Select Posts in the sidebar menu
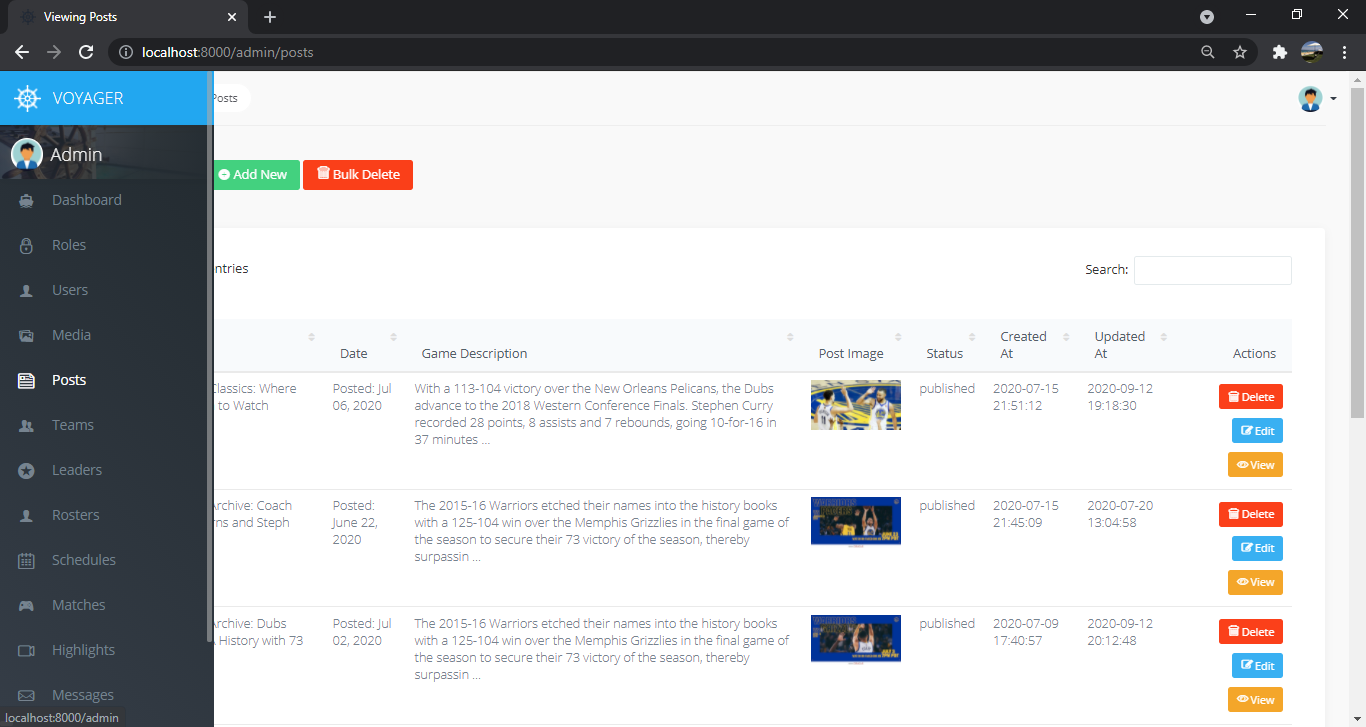The width and height of the screenshot is (1366, 727). click(70, 380)
